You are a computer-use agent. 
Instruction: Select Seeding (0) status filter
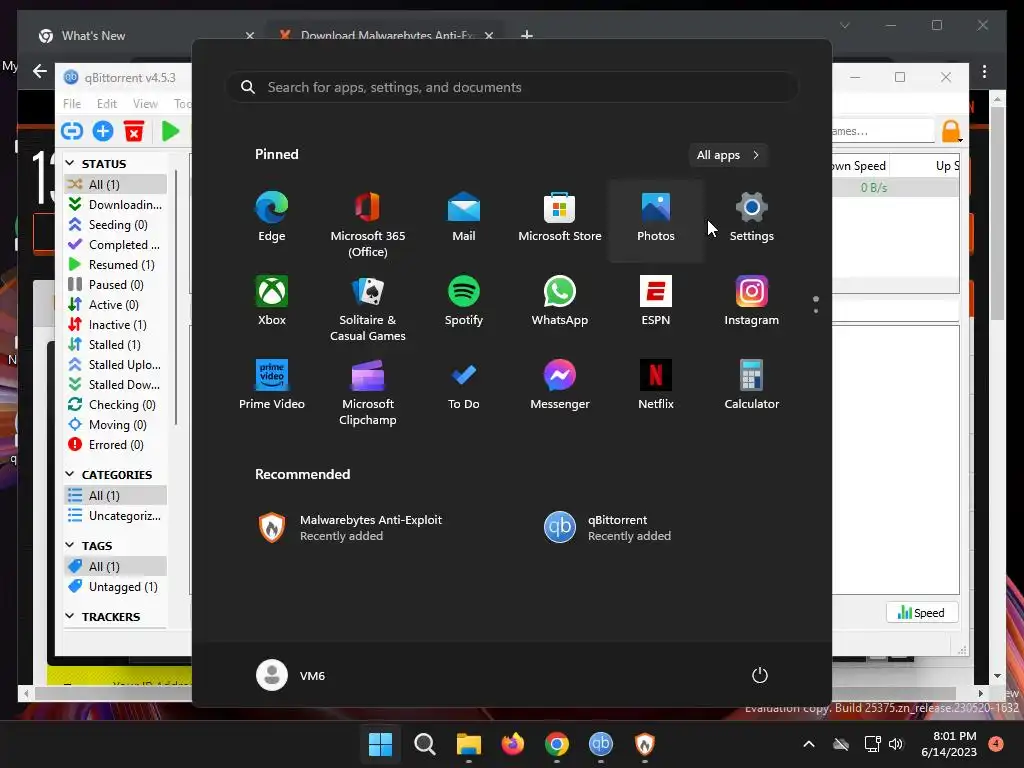[x=116, y=225]
